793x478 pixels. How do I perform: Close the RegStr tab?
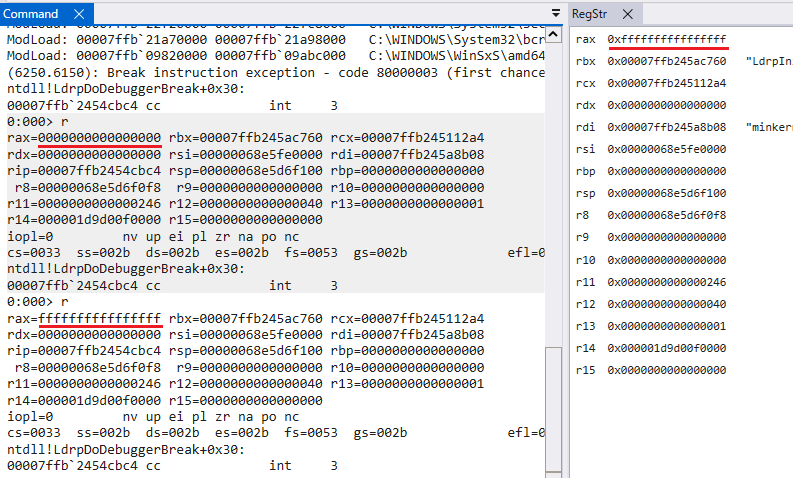tap(628, 14)
